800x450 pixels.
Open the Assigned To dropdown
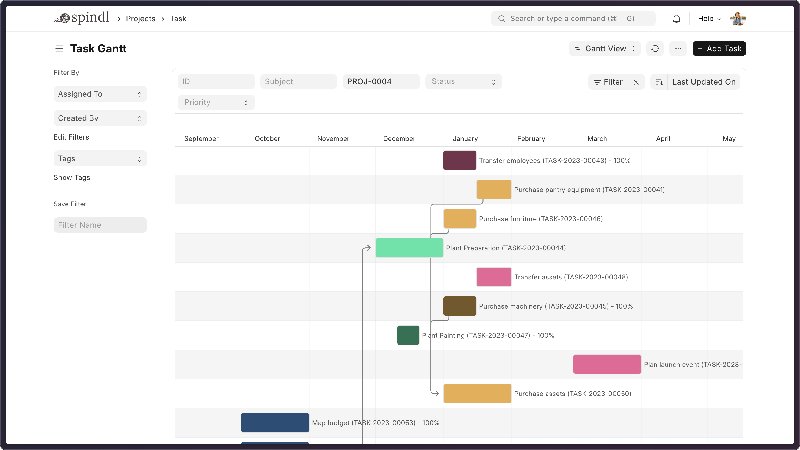click(100, 94)
